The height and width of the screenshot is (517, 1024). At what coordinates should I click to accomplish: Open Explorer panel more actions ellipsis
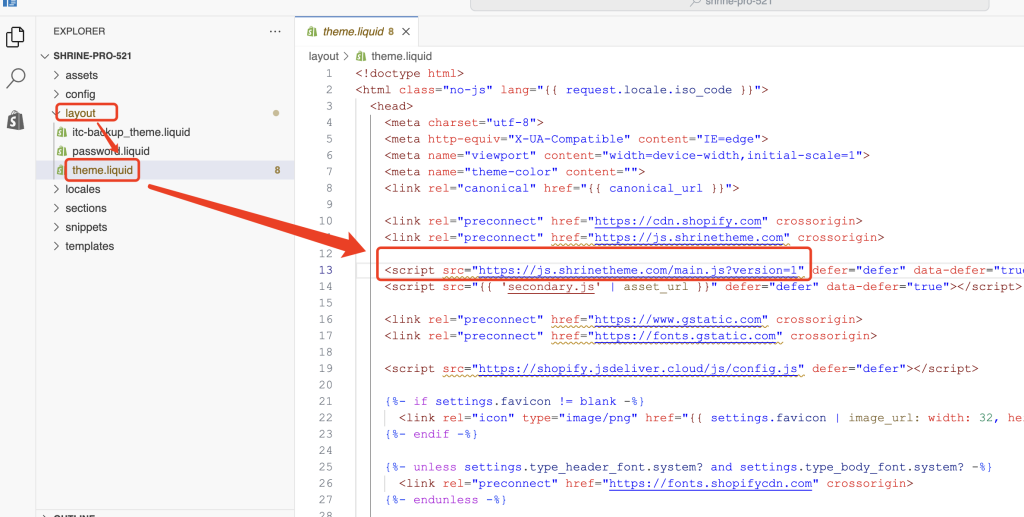[x=275, y=32]
